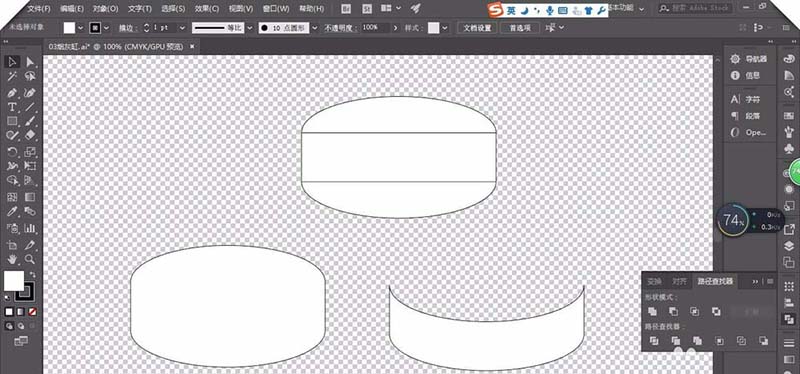Open the 对象(O) menu

(106, 9)
